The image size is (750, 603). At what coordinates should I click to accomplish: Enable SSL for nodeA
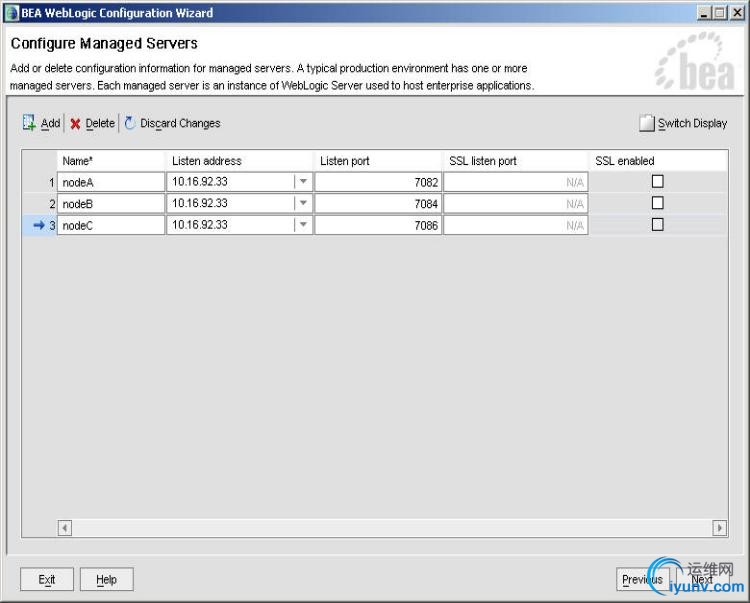click(658, 181)
